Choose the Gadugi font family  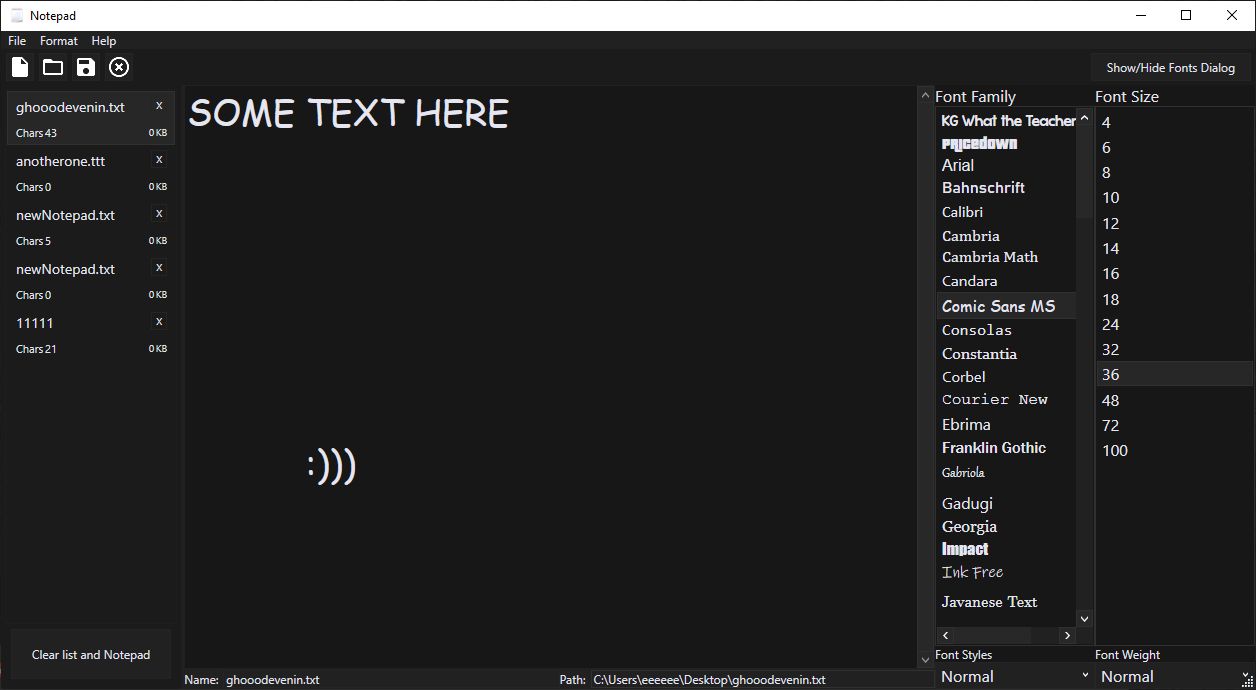pyautogui.click(x=1006, y=503)
